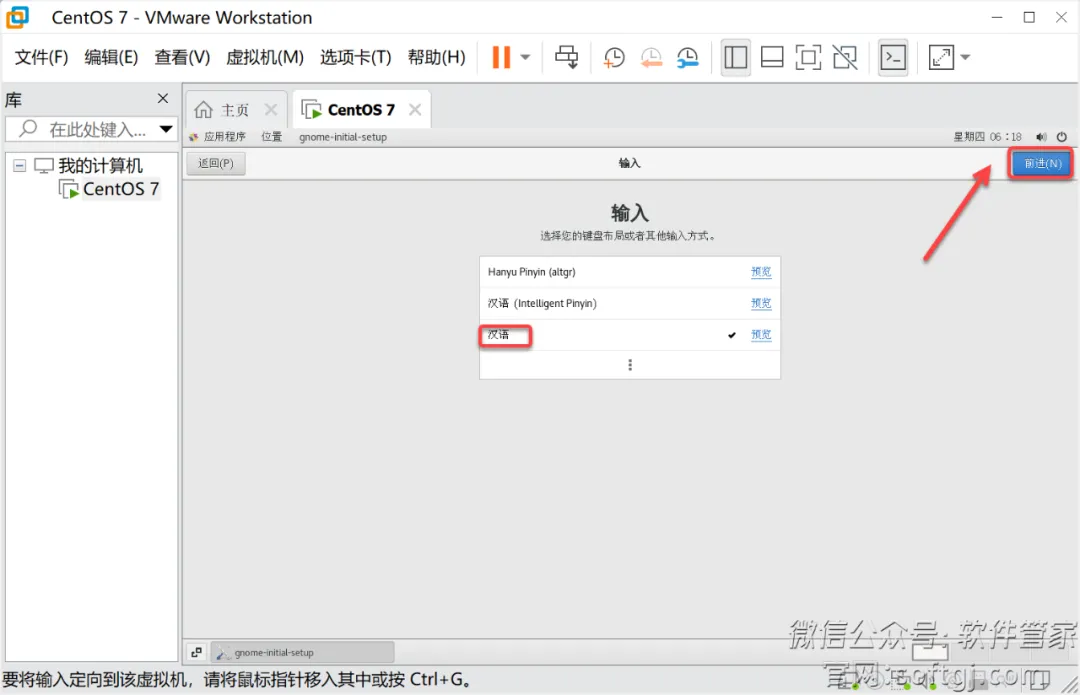1080x695 pixels.
Task: Click the library search input field
Action: point(90,129)
